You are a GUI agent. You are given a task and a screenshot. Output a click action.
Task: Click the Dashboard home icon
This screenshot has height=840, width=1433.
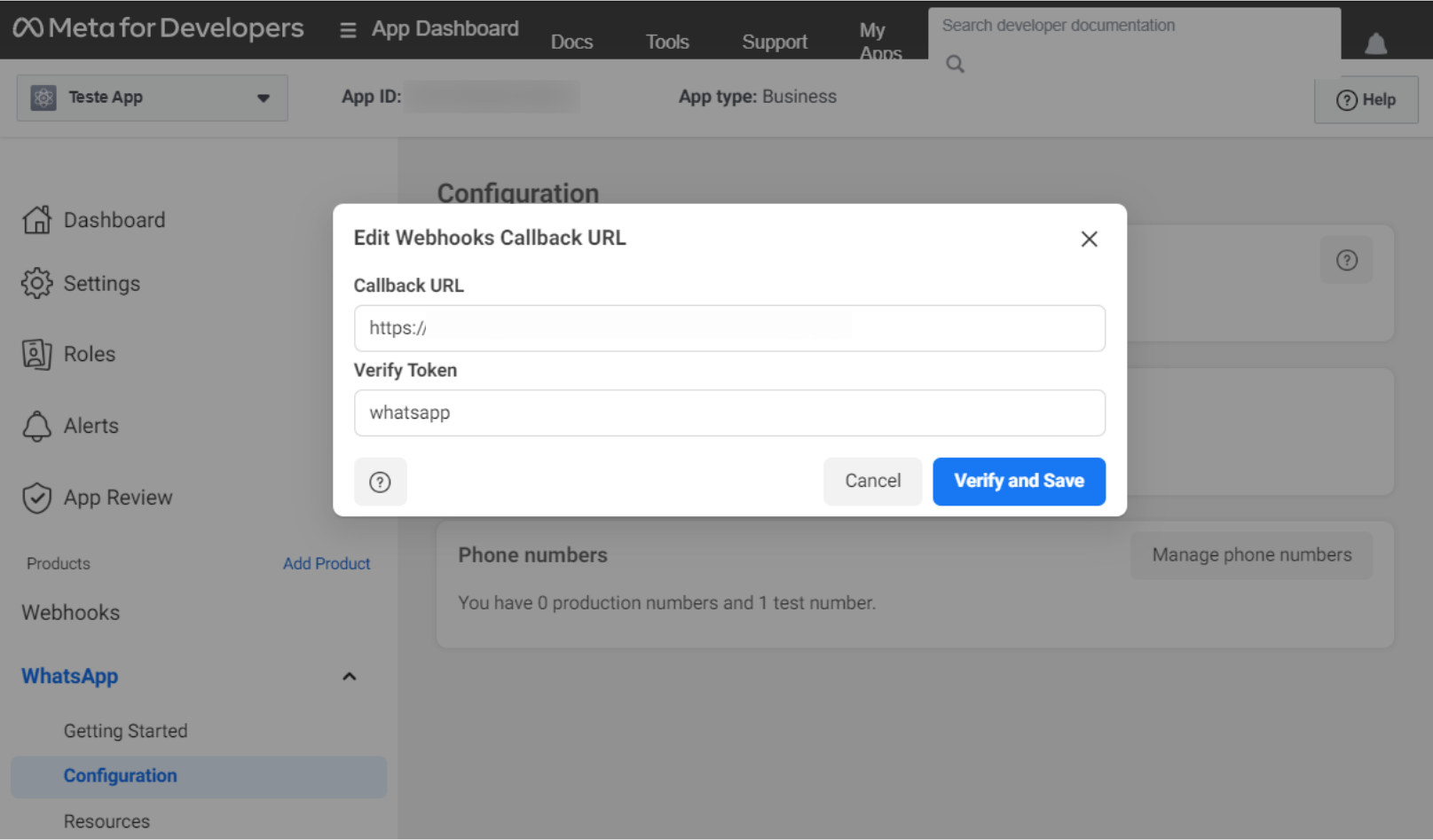pos(36,219)
